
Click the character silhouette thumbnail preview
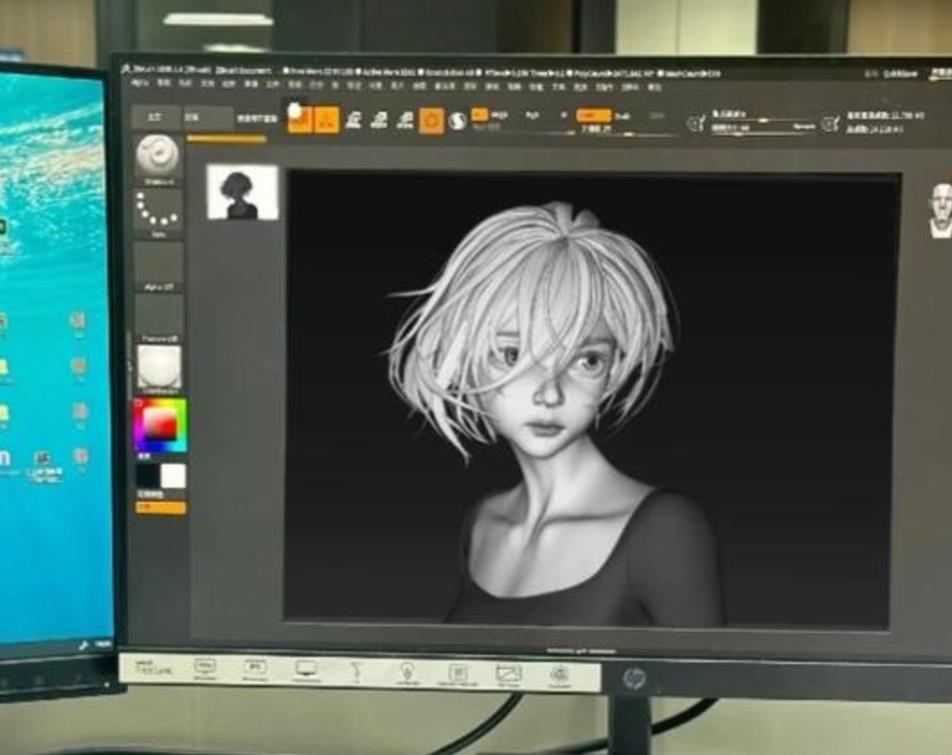click(242, 192)
